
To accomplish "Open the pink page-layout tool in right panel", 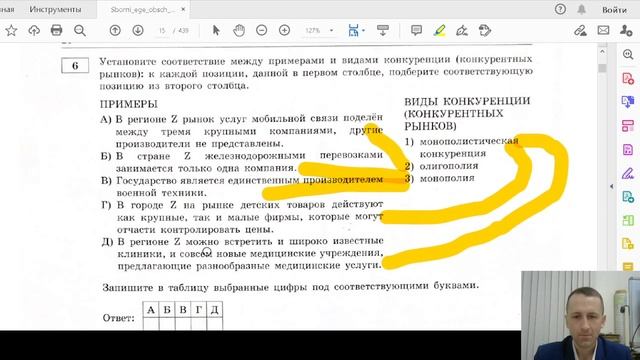I will [628, 125].
